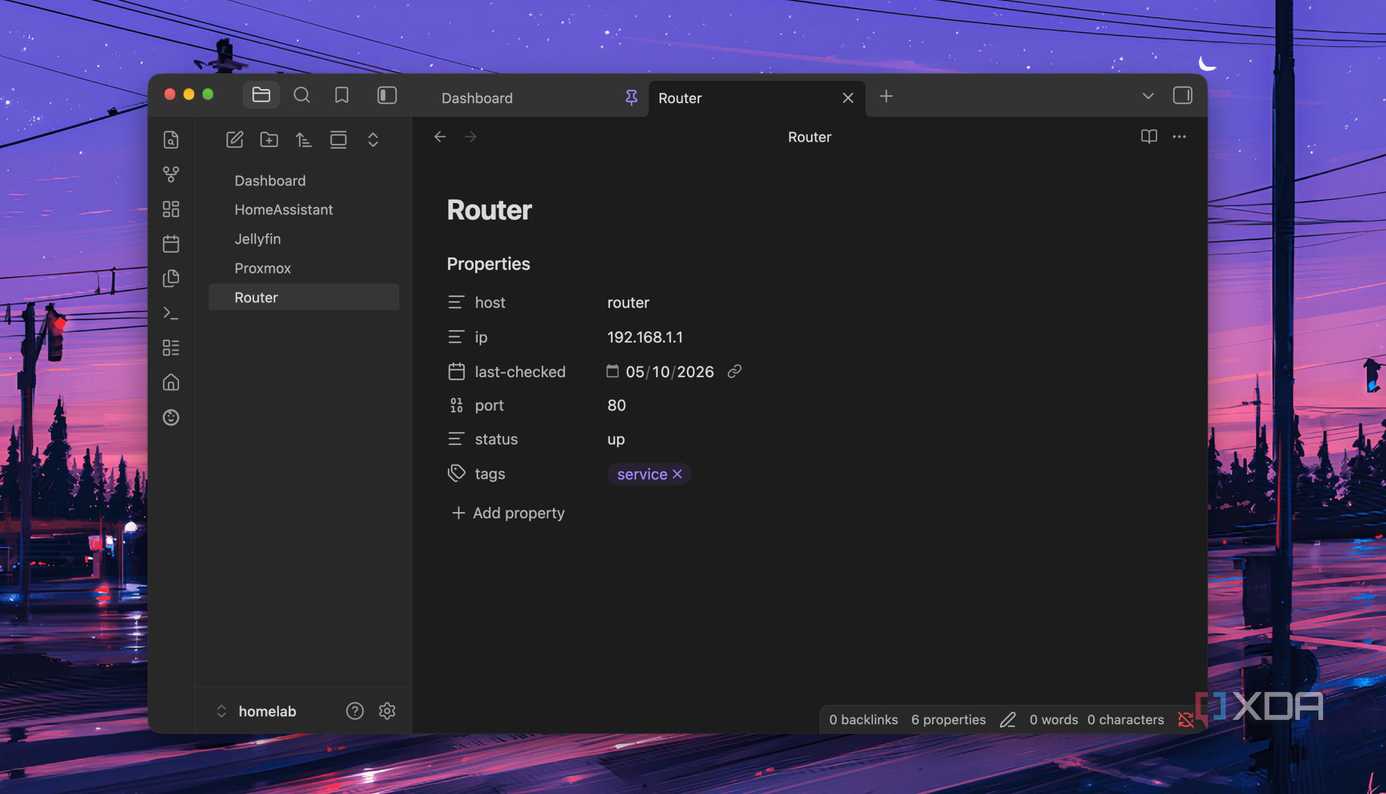This screenshot has height=794, width=1386.
Task: Click the host property type icon
Action: coord(456,302)
